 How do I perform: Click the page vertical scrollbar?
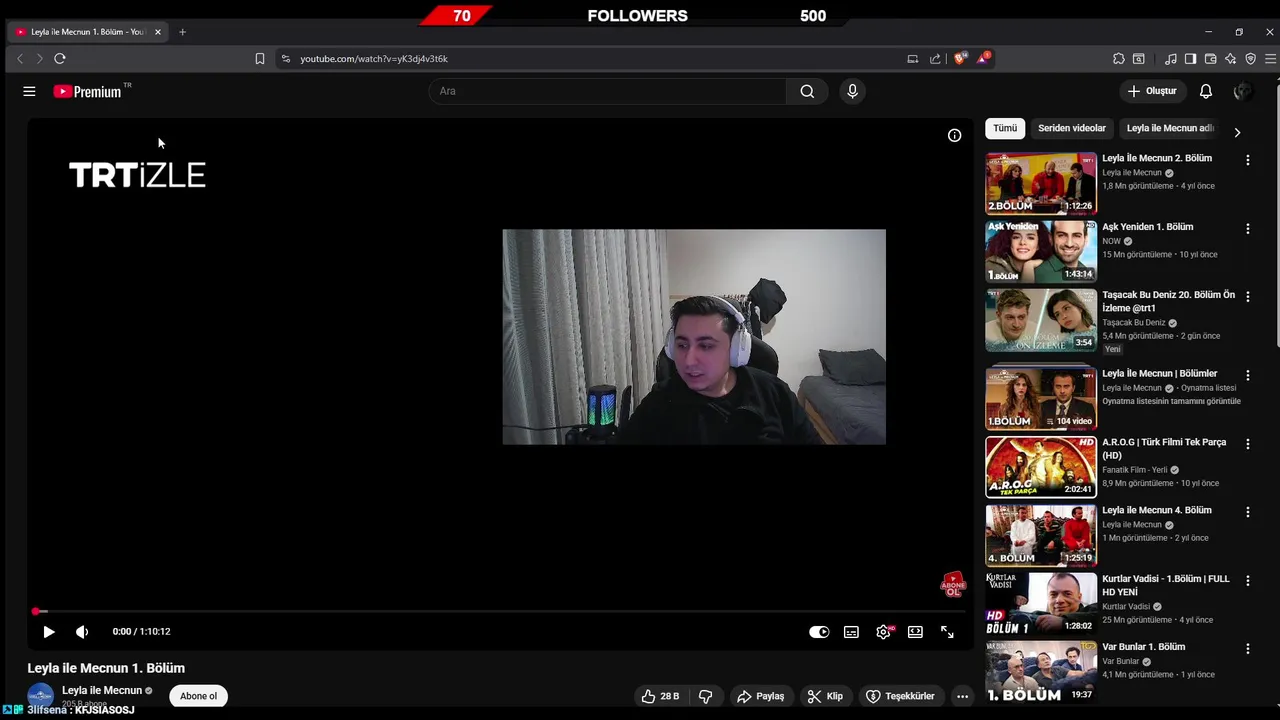point(1276,215)
